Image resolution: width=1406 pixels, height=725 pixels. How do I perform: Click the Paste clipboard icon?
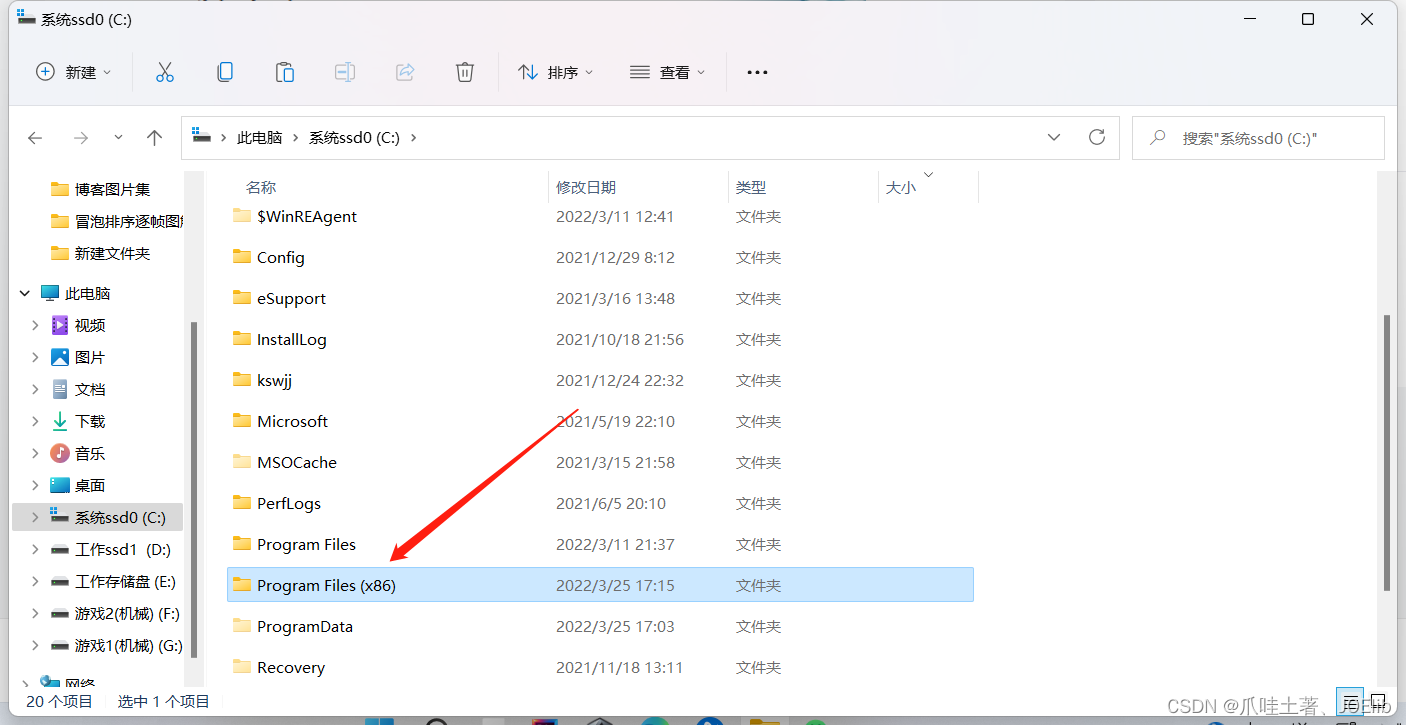click(x=285, y=72)
